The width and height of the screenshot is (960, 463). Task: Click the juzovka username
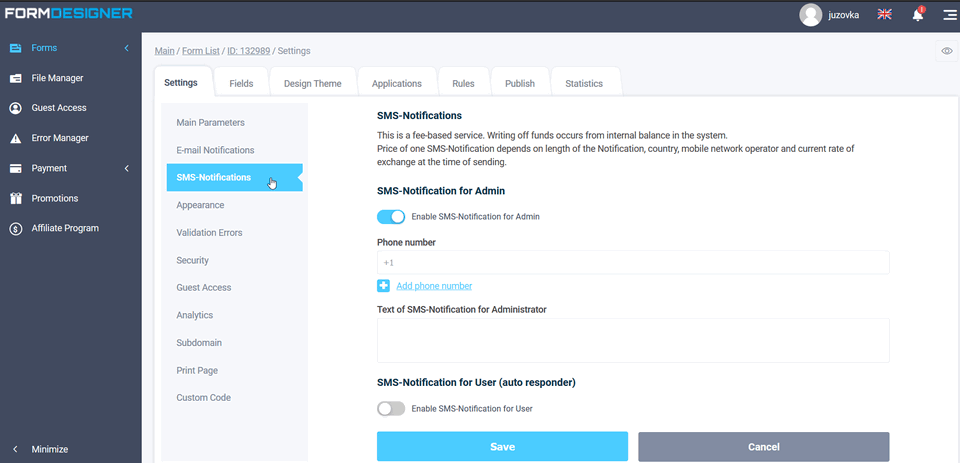(844, 15)
